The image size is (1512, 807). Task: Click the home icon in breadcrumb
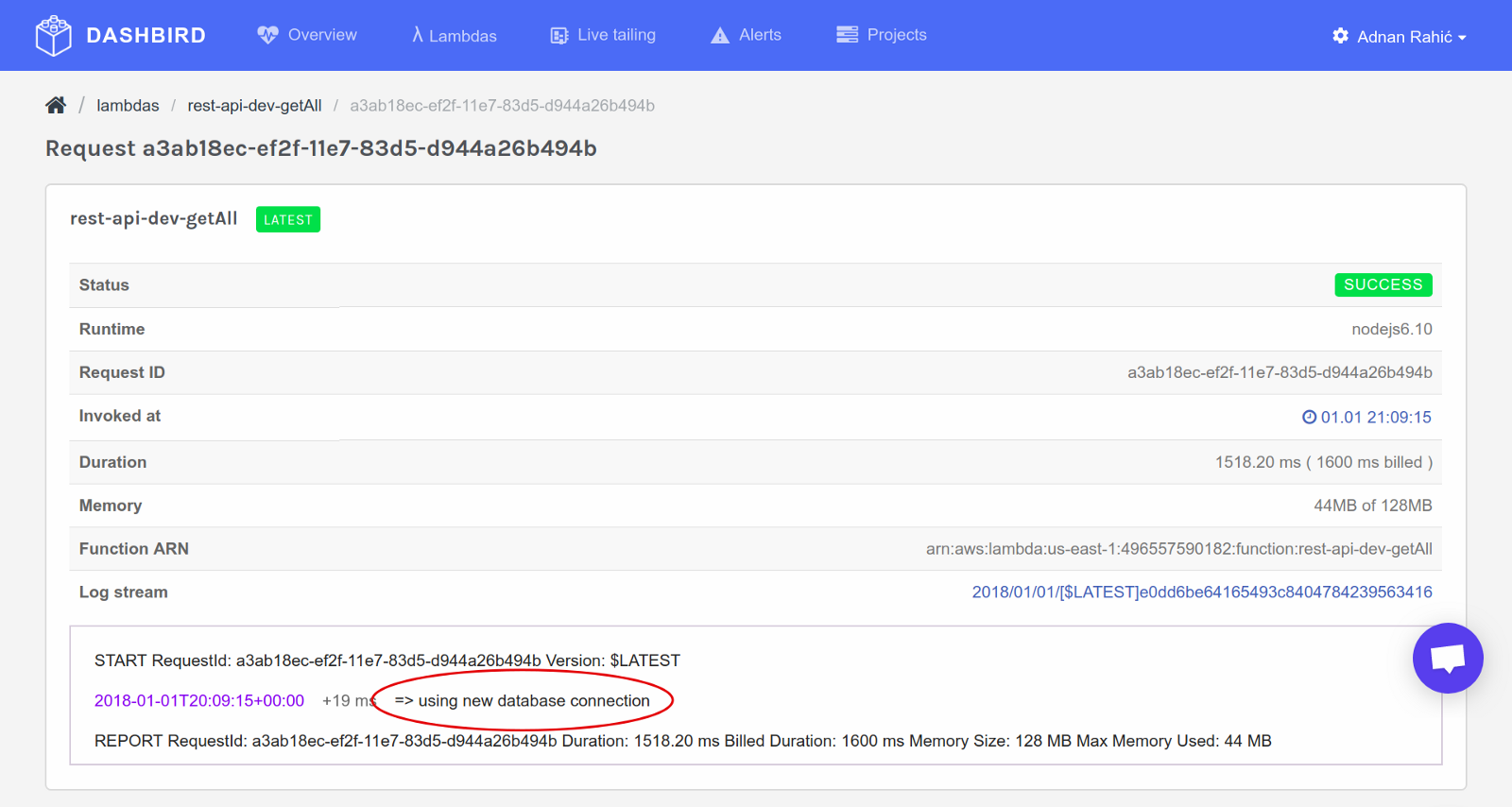pos(56,105)
